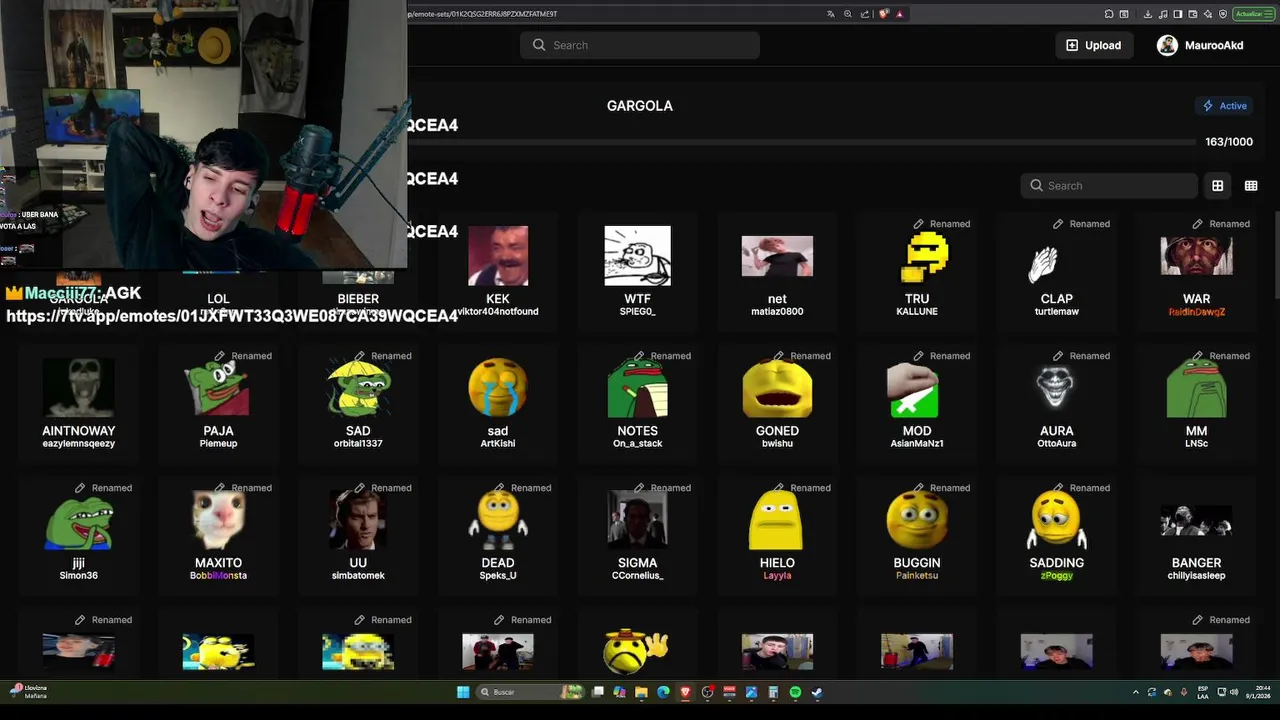Viewport: 1280px width, 720px height.
Task: Click Renamed pencil icon above CLAP
Action: [1058, 224]
